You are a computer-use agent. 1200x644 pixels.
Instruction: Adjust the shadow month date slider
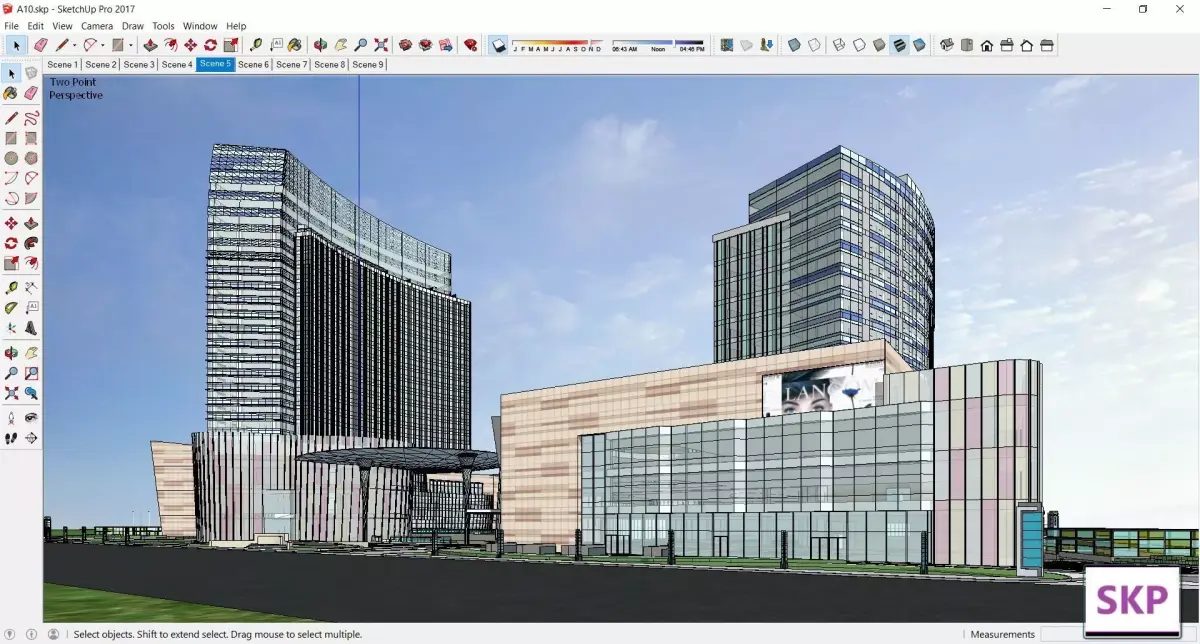pos(558,45)
